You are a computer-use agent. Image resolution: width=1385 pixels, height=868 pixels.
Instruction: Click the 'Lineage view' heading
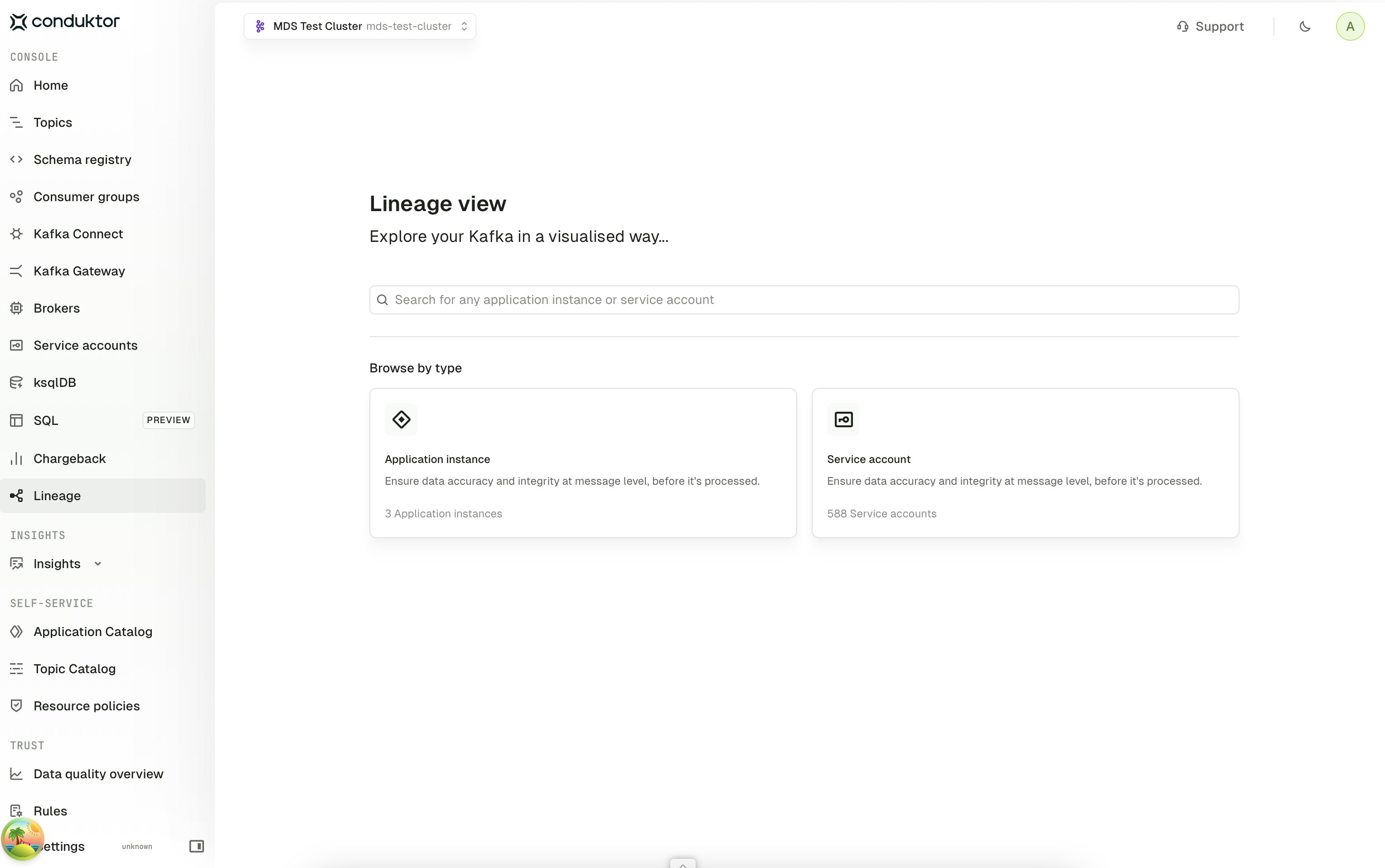tap(437, 204)
